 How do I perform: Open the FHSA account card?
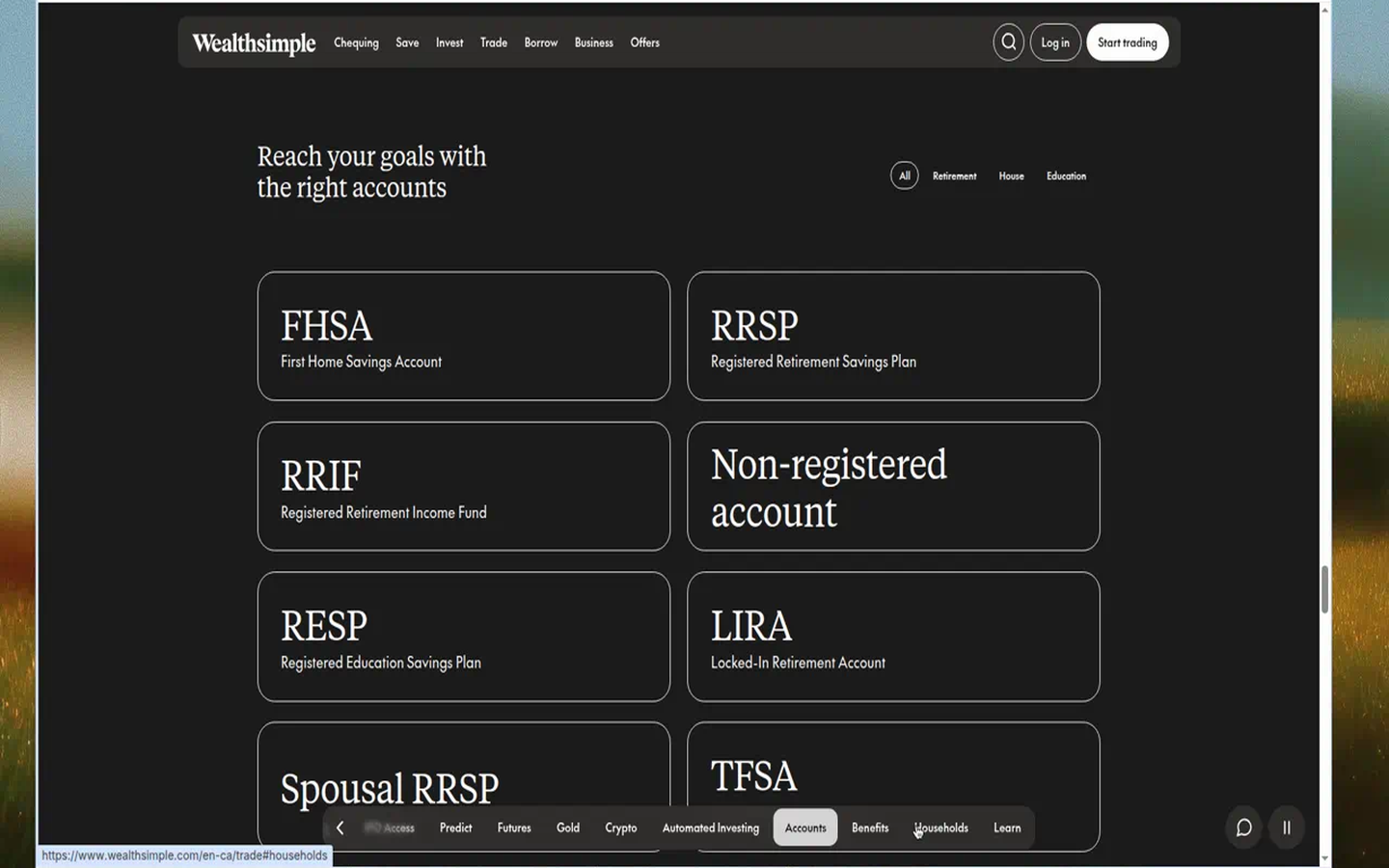464,336
